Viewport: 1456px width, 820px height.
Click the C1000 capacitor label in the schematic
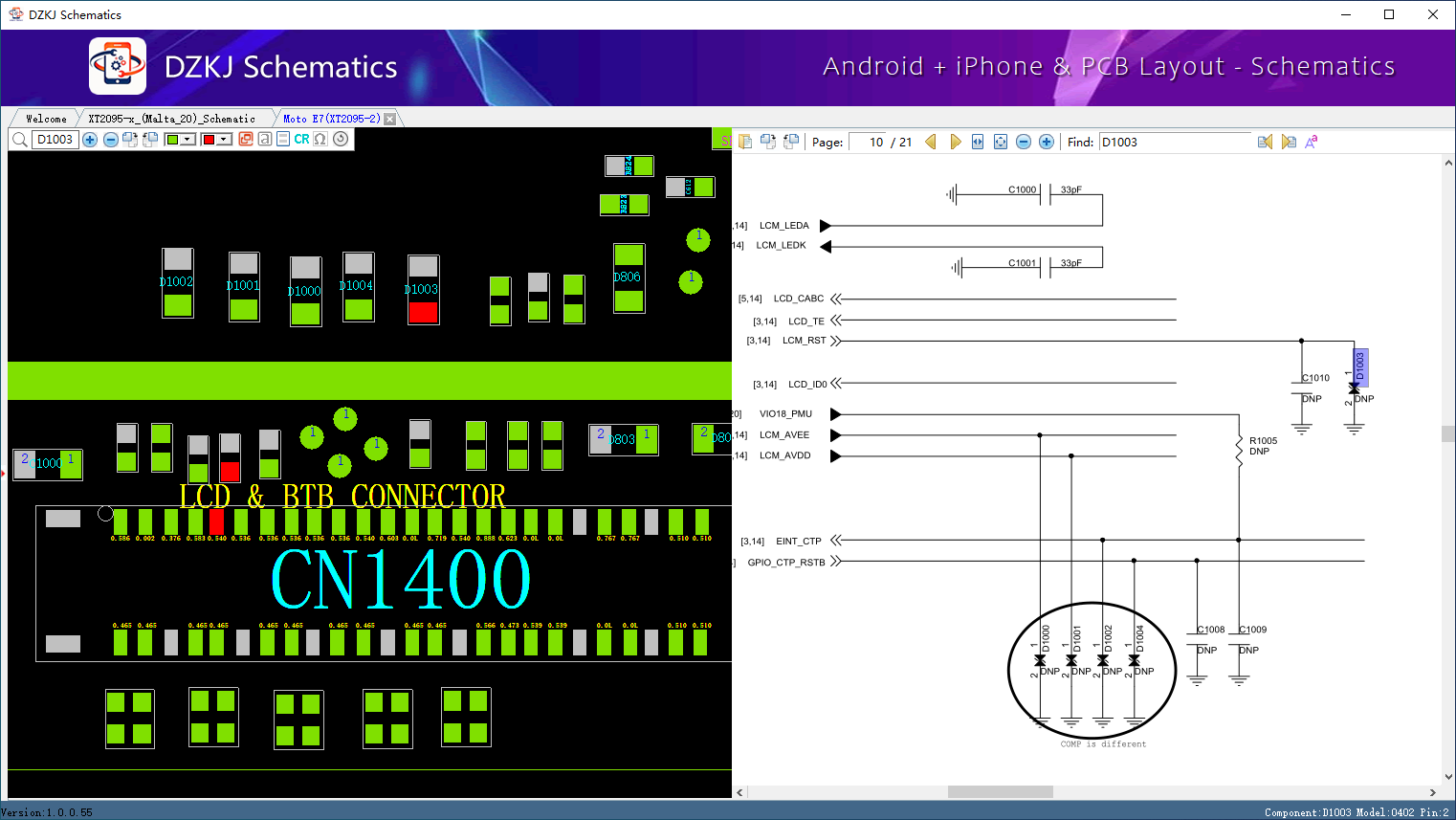[x=1022, y=189]
